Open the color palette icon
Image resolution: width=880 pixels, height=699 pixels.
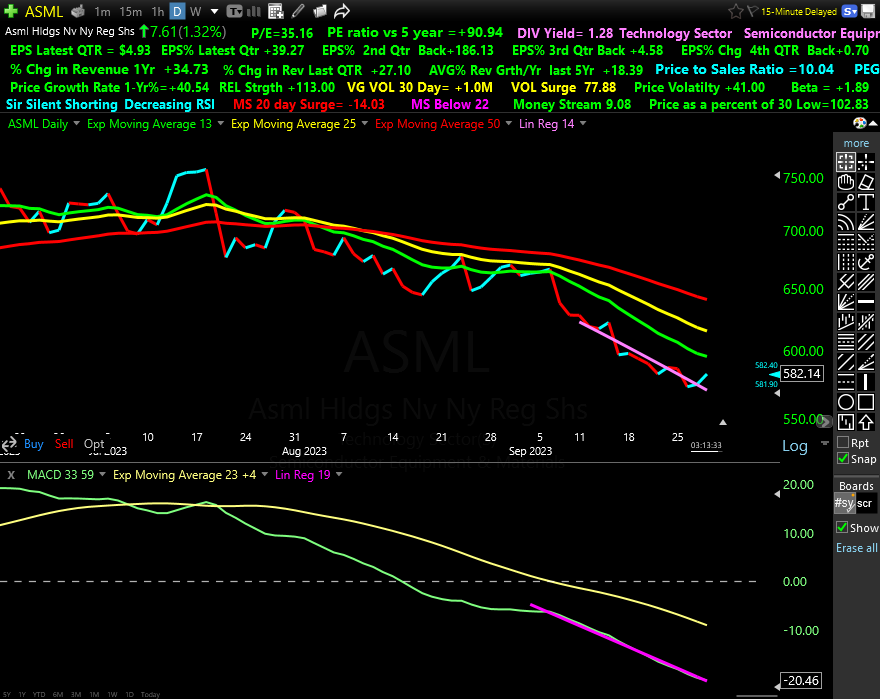point(860,123)
